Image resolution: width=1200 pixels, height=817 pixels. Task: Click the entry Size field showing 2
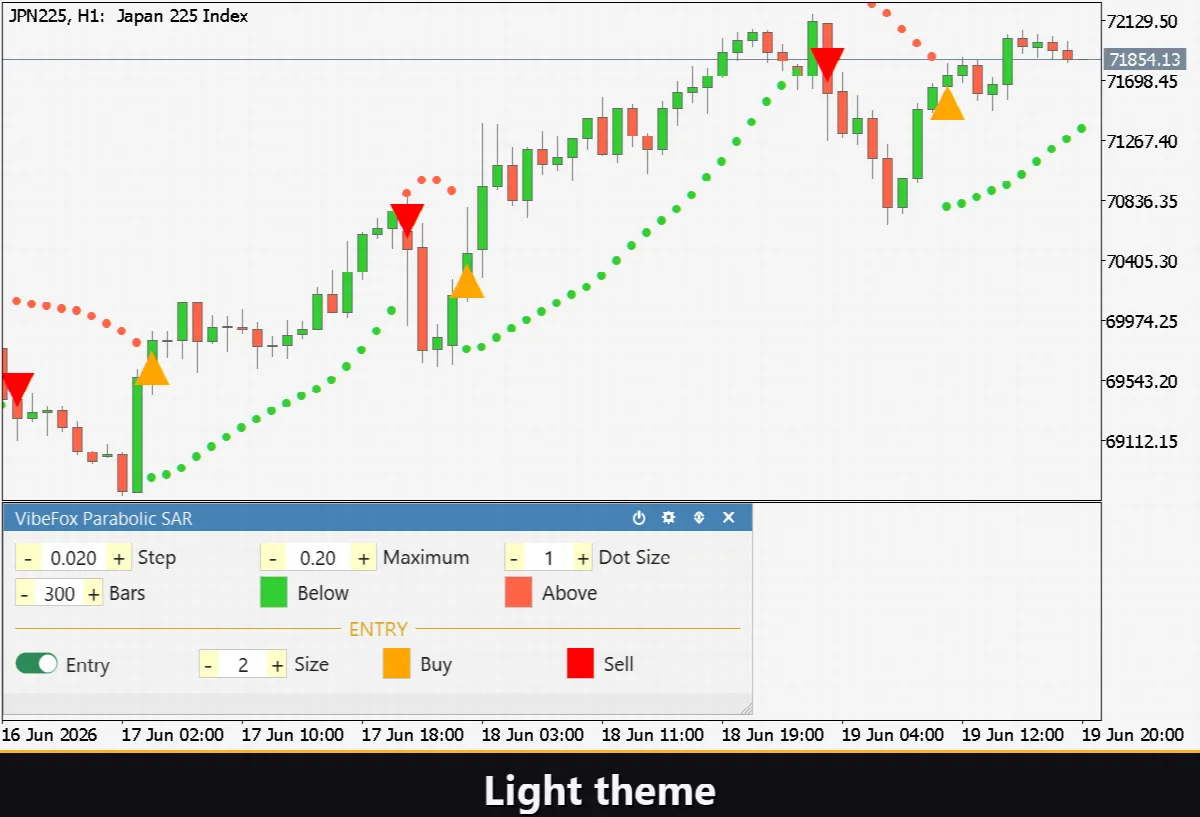click(243, 664)
